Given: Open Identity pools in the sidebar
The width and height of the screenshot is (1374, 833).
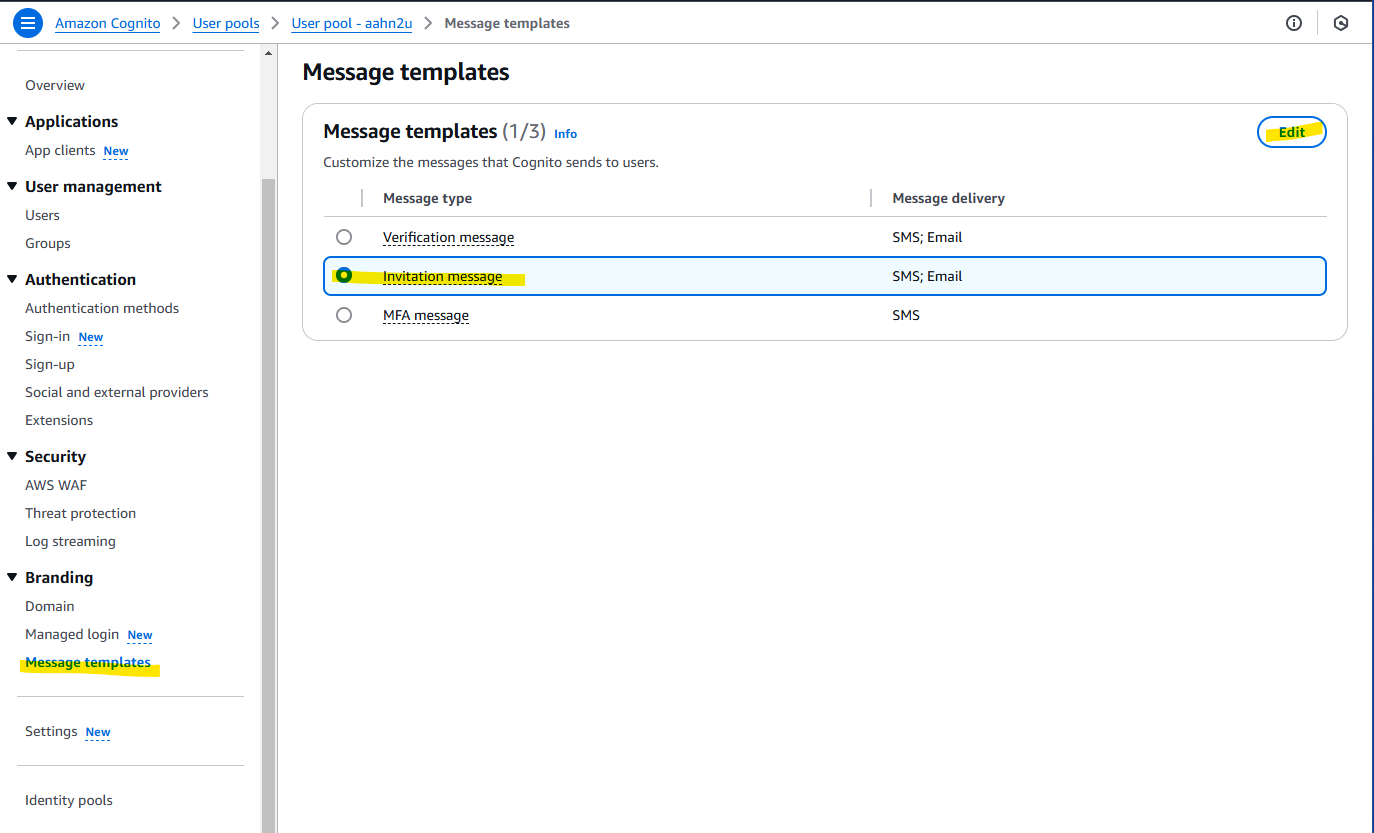Looking at the screenshot, I should pos(69,800).
